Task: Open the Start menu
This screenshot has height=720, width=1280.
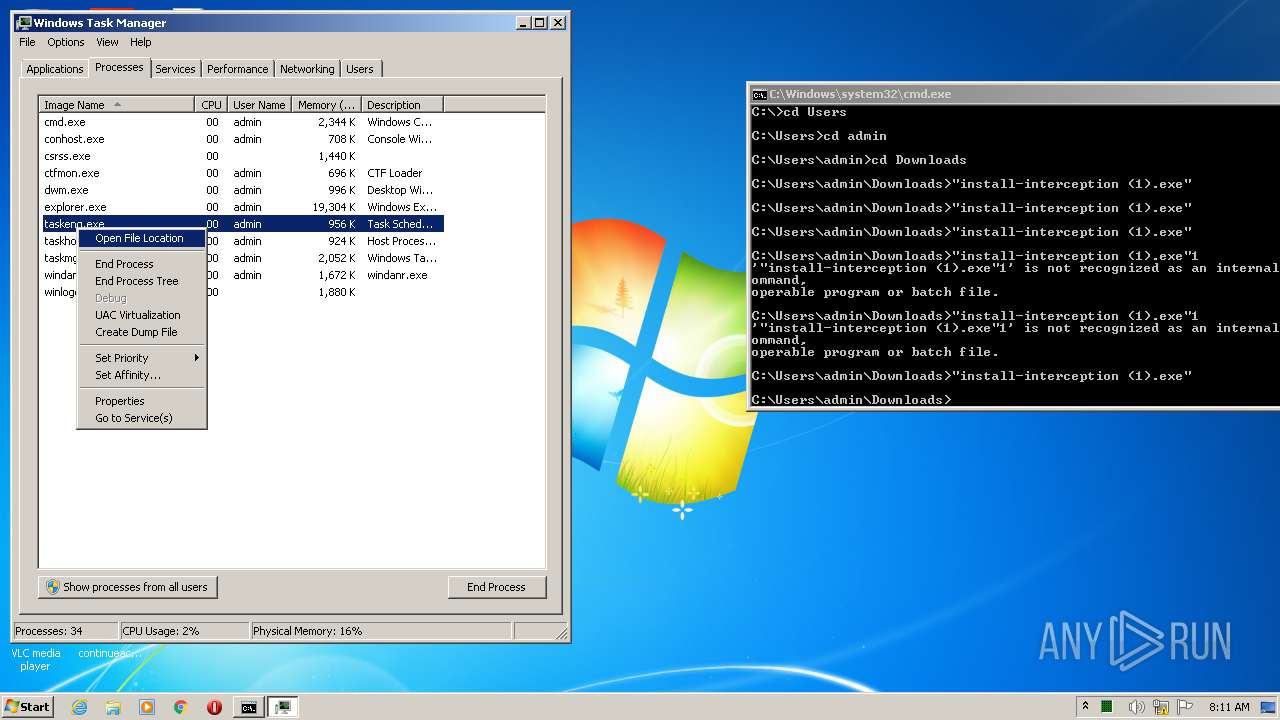Action: click(27, 707)
